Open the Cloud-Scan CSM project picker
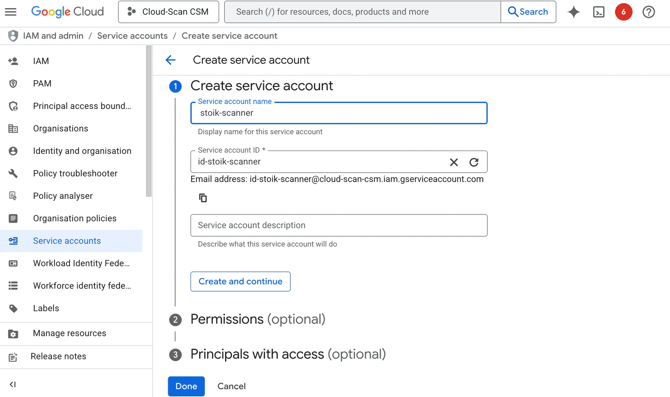 point(168,12)
